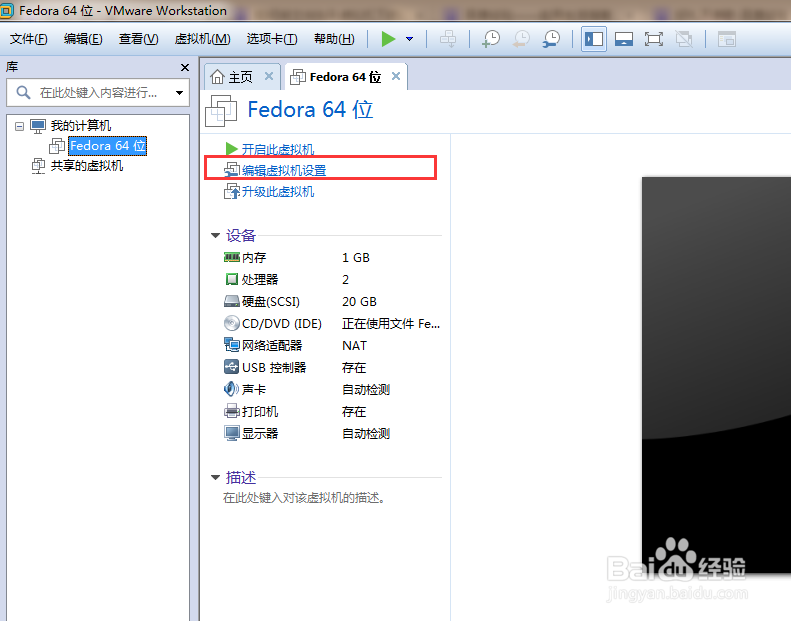791x621 pixels.
Task: Switch to the 主页 tab
Action: 240,77
